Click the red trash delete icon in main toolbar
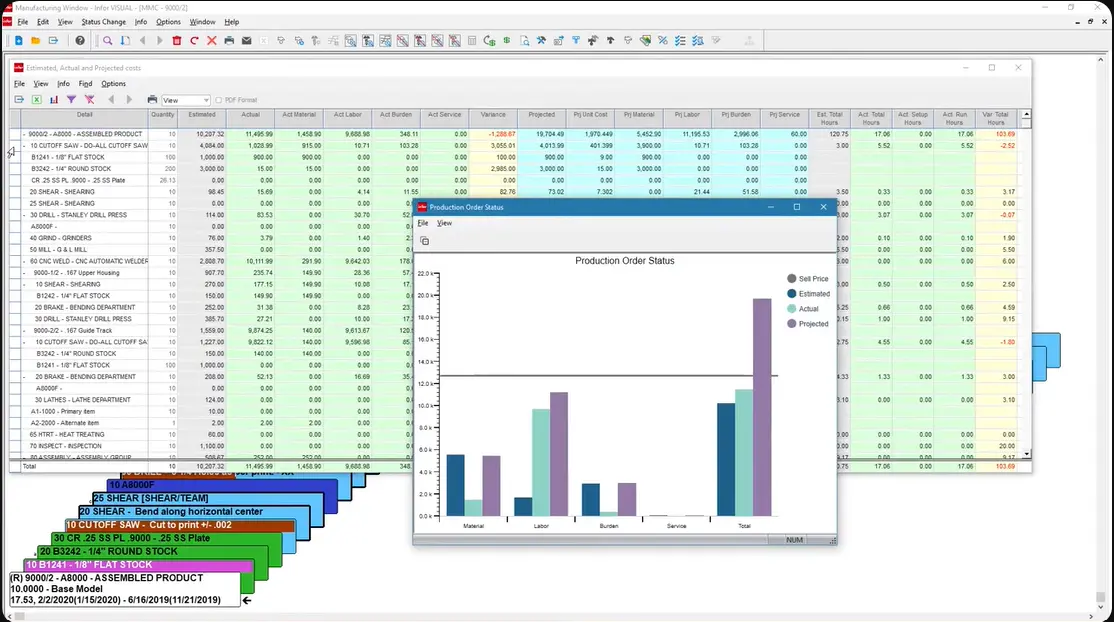 coord(177,41)
